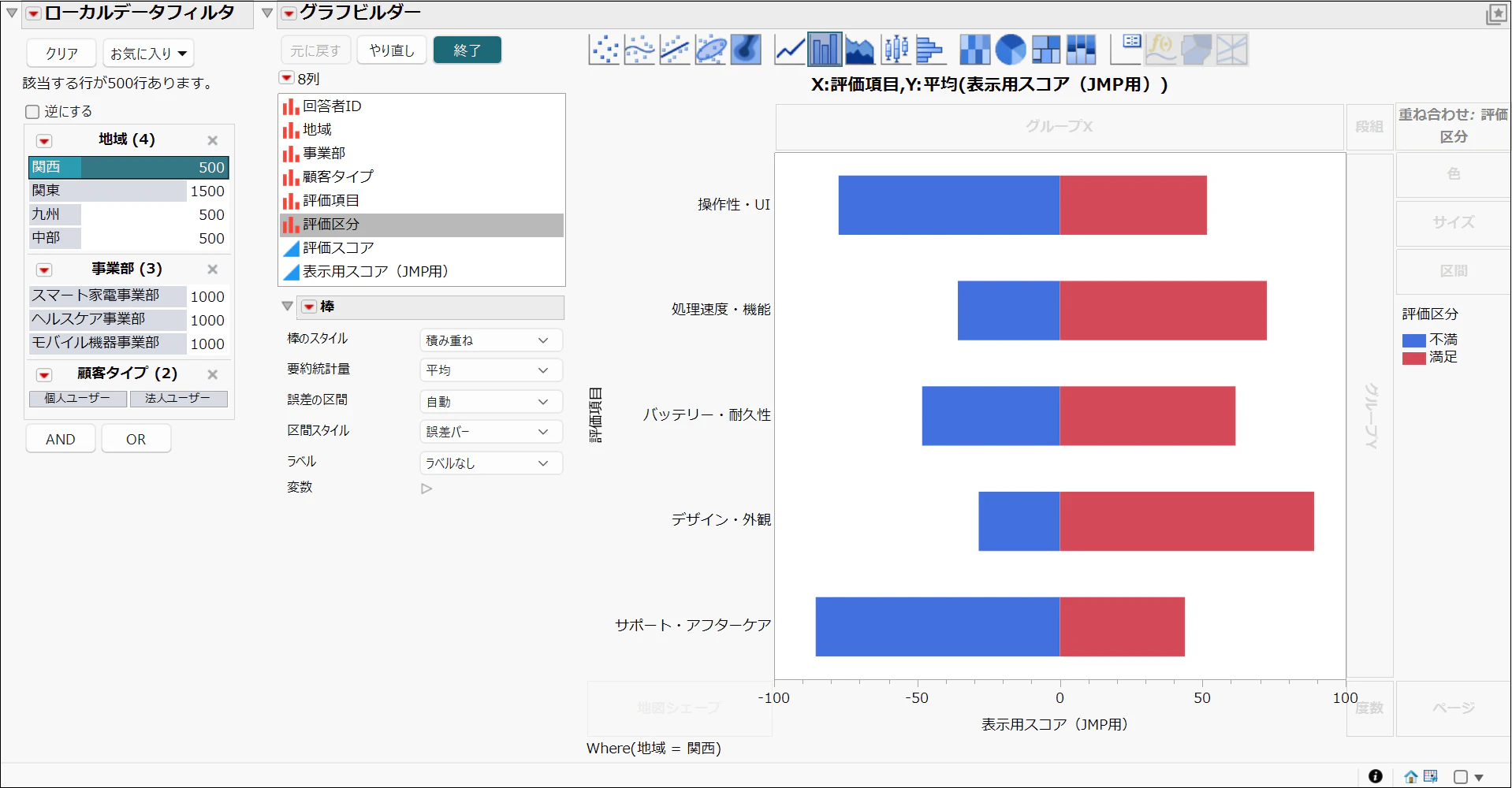Open the 棒のスタイル dropdown

point(490,340)
